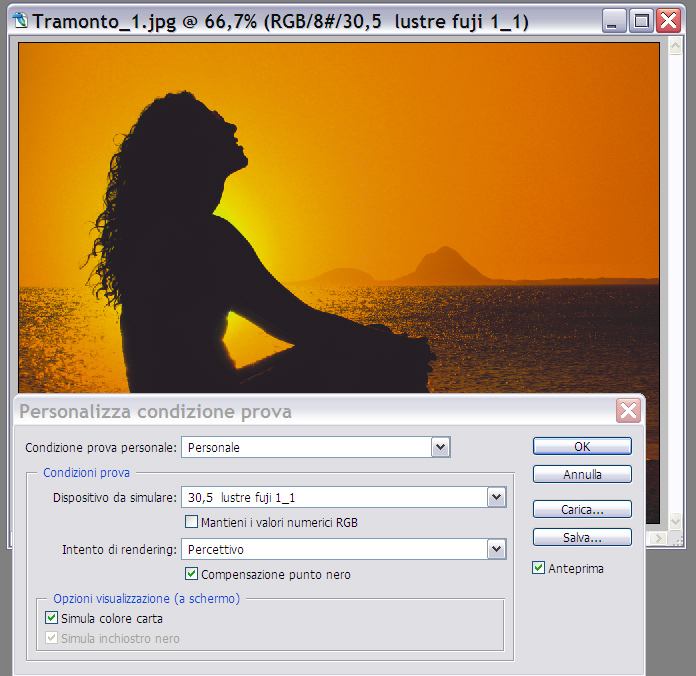Click the Tramonto_1.jpg window title text
Screen dimensions: 696x676
click(281, 21)
